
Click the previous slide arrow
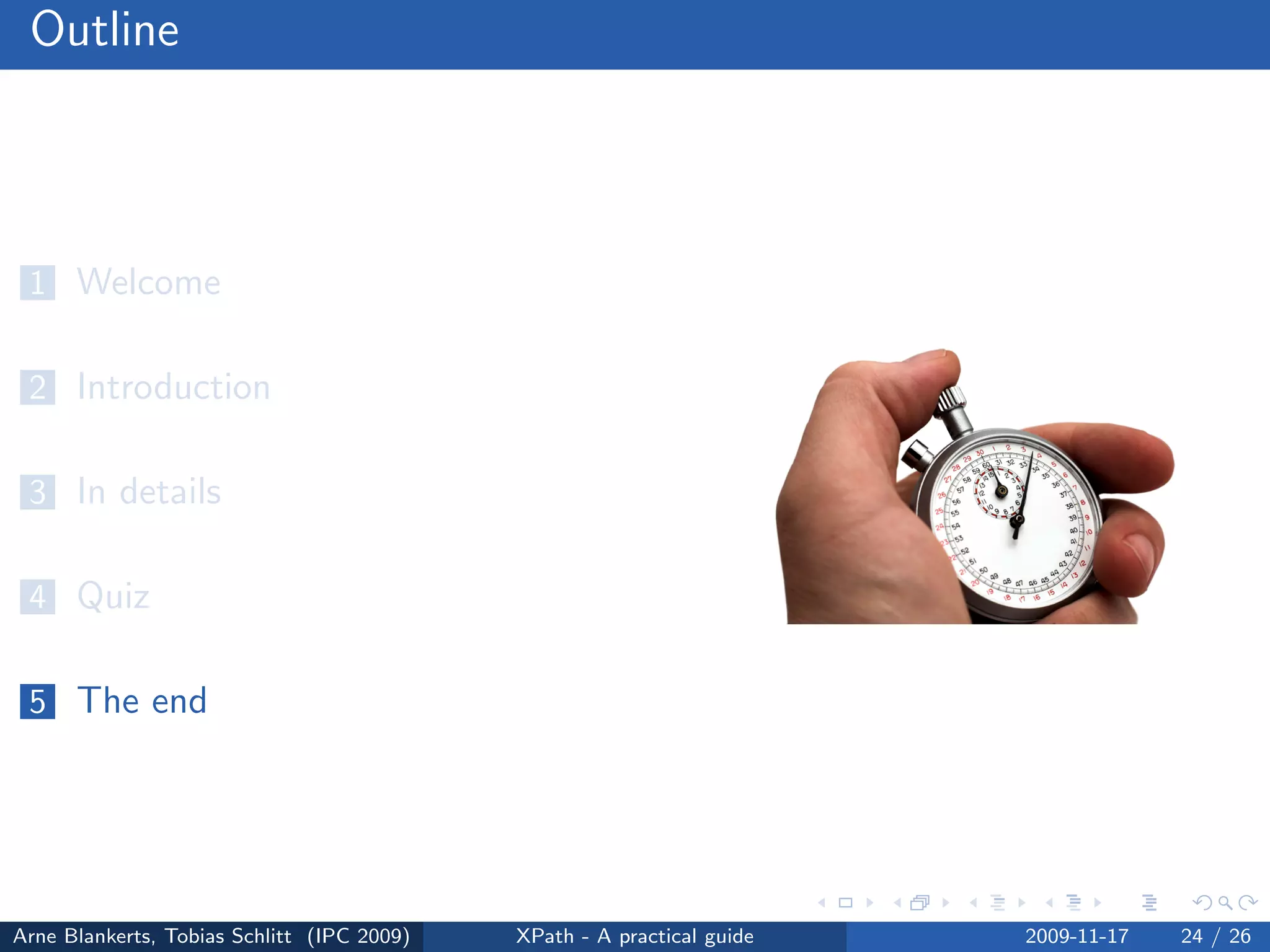[822, 903]
